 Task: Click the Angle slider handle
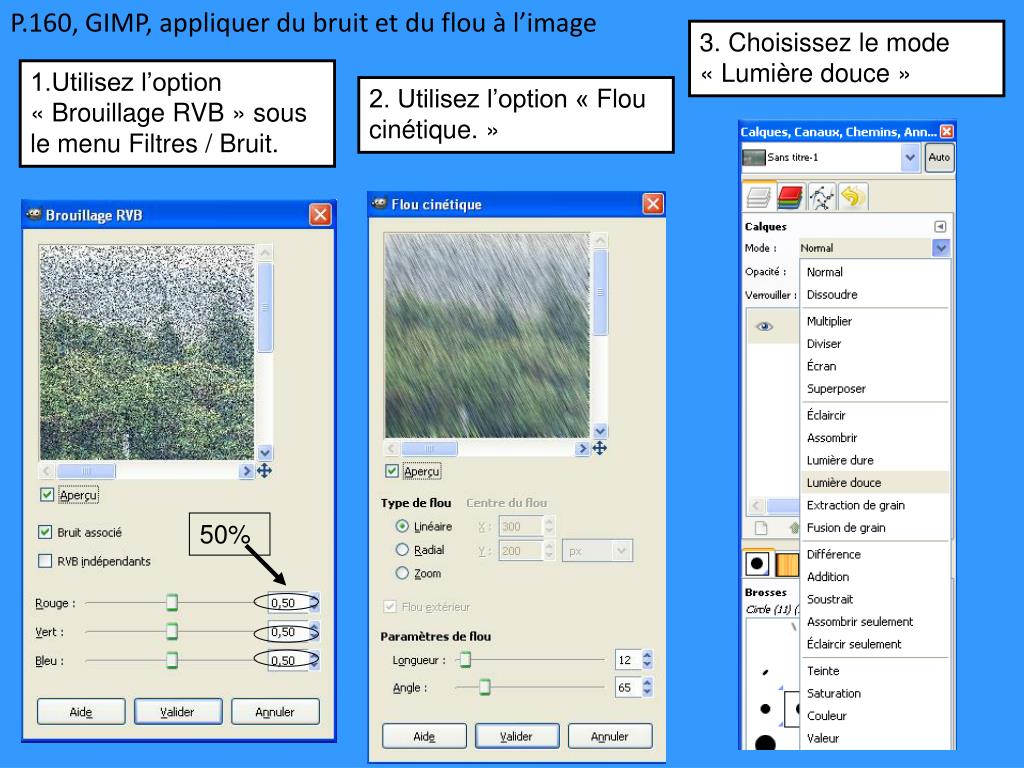tap(485, 687)
